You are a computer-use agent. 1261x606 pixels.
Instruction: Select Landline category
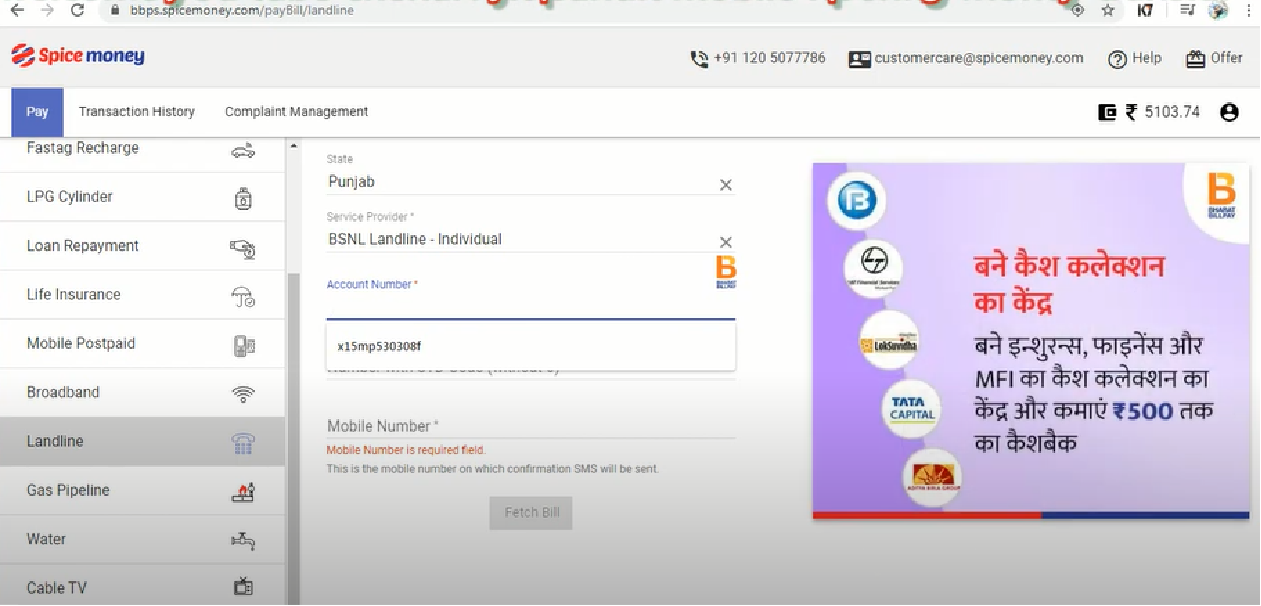coord(142,442)
